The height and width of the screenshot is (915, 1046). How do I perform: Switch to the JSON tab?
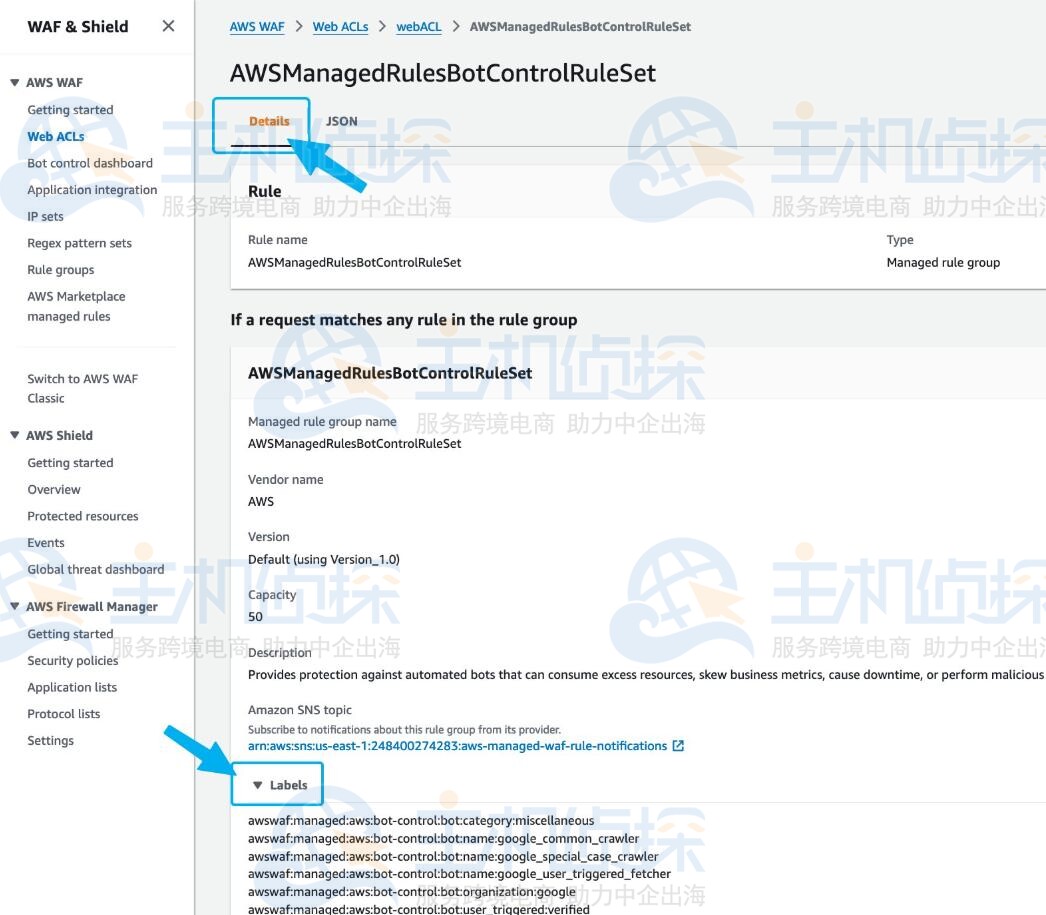340,121
